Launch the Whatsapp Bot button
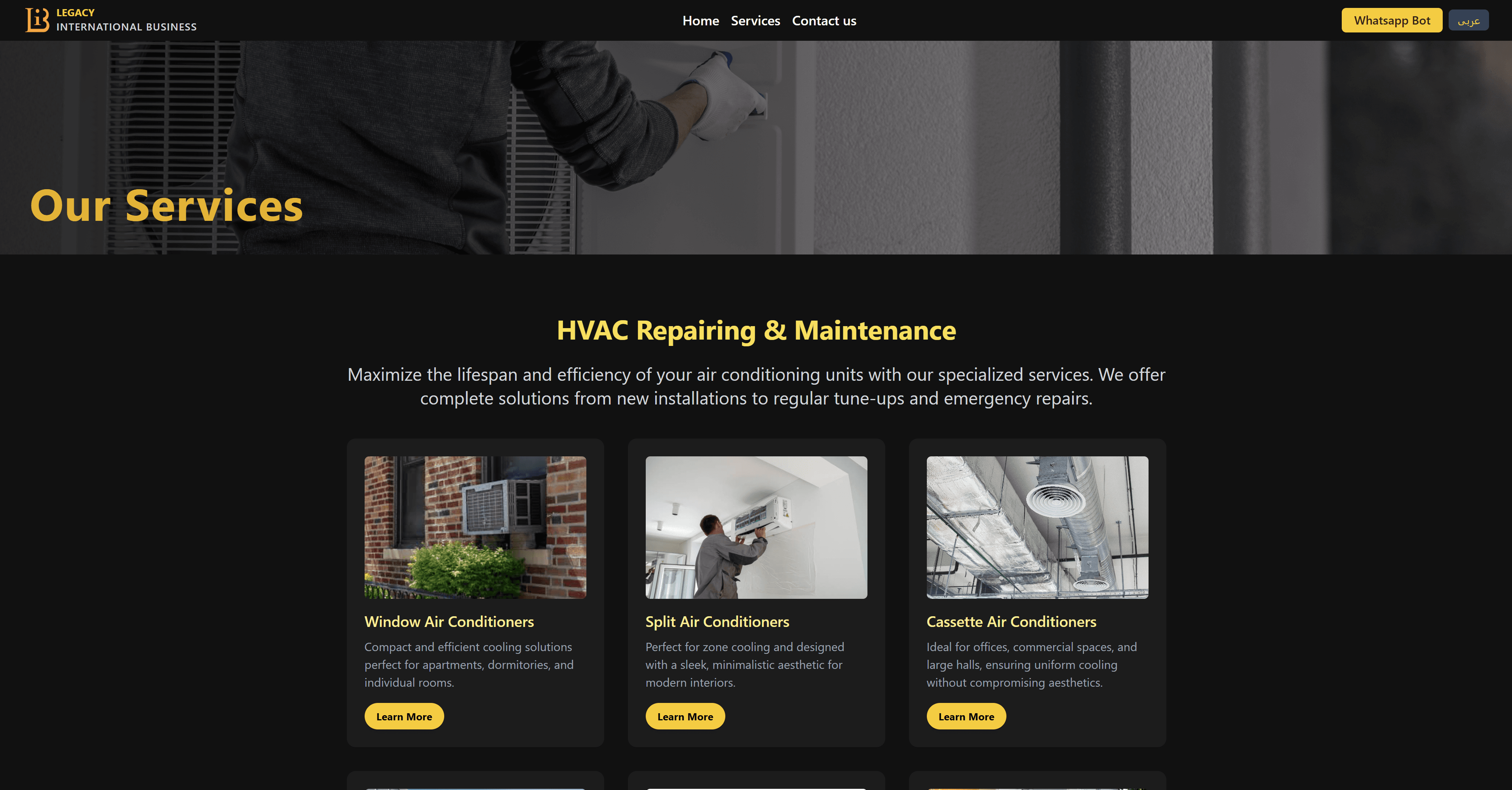1512x790 pixels. [1392, 21]
